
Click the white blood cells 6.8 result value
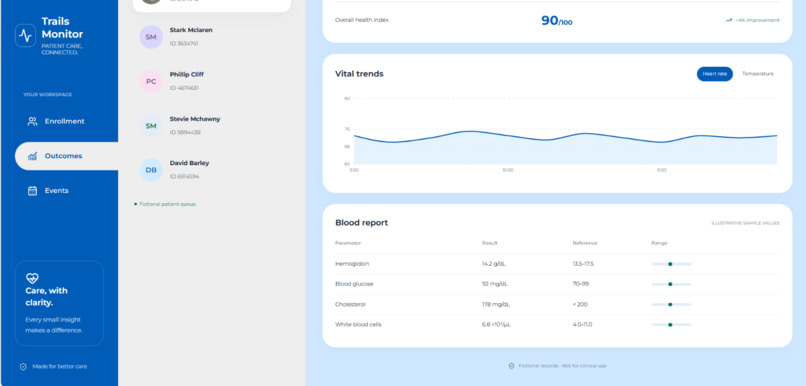(496, 325)
